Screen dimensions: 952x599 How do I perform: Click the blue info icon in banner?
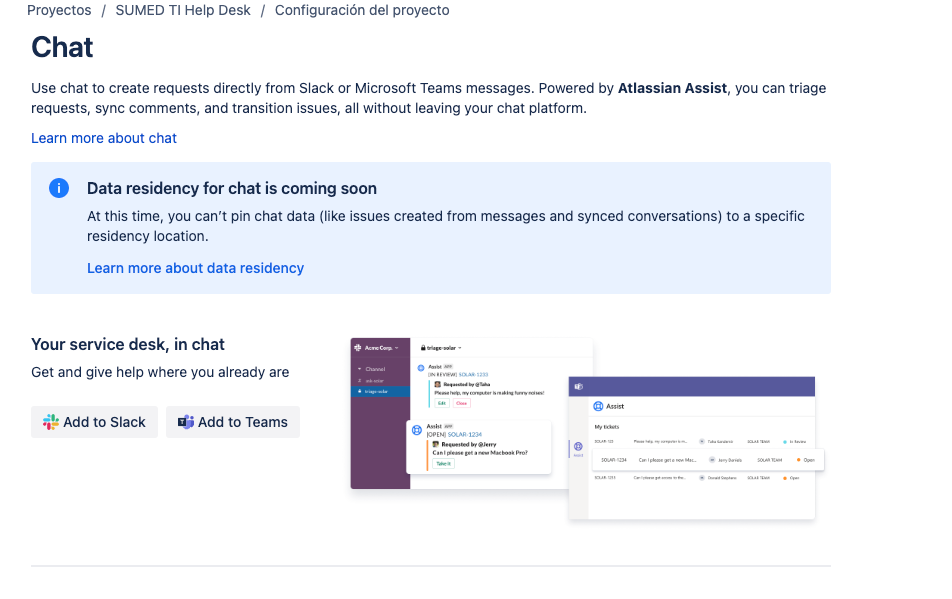click(59, 188)
